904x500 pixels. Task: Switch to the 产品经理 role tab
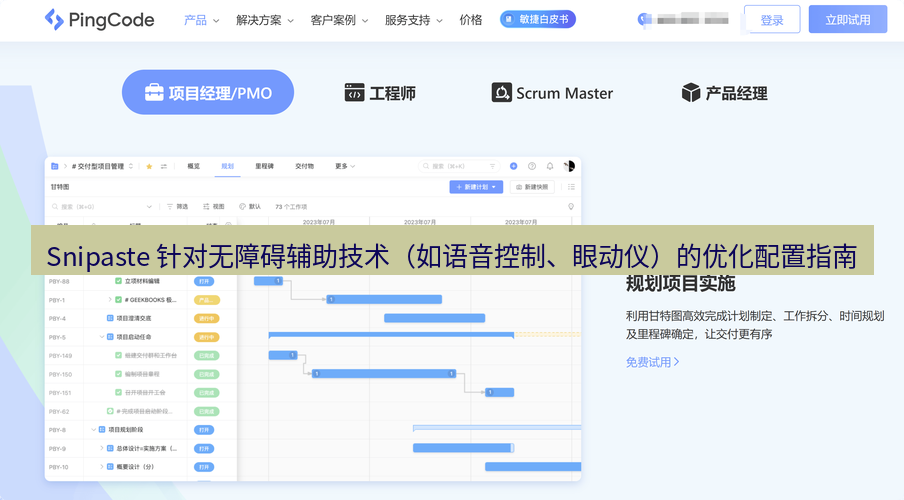click(x=724, y=93)
